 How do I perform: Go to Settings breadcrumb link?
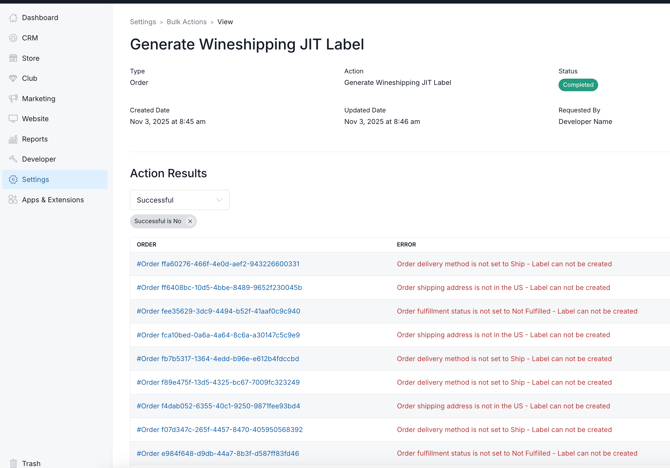point(143,22)
